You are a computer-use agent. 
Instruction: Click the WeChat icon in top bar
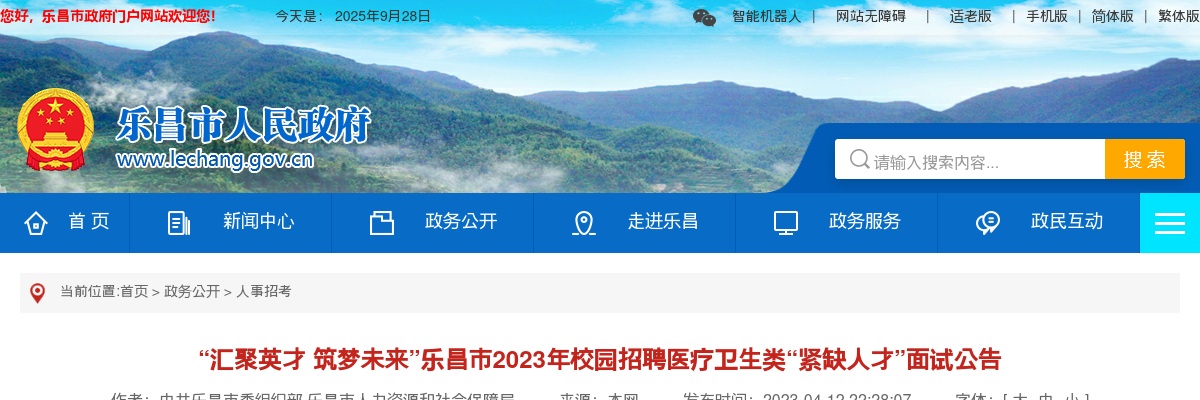704,17
